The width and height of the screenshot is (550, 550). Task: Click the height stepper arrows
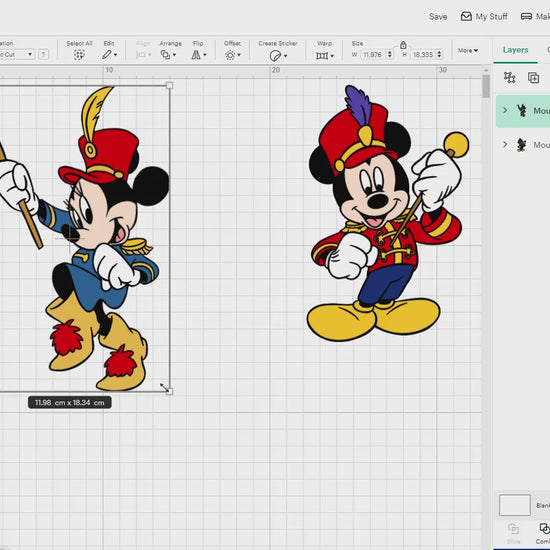pos(439,54)
